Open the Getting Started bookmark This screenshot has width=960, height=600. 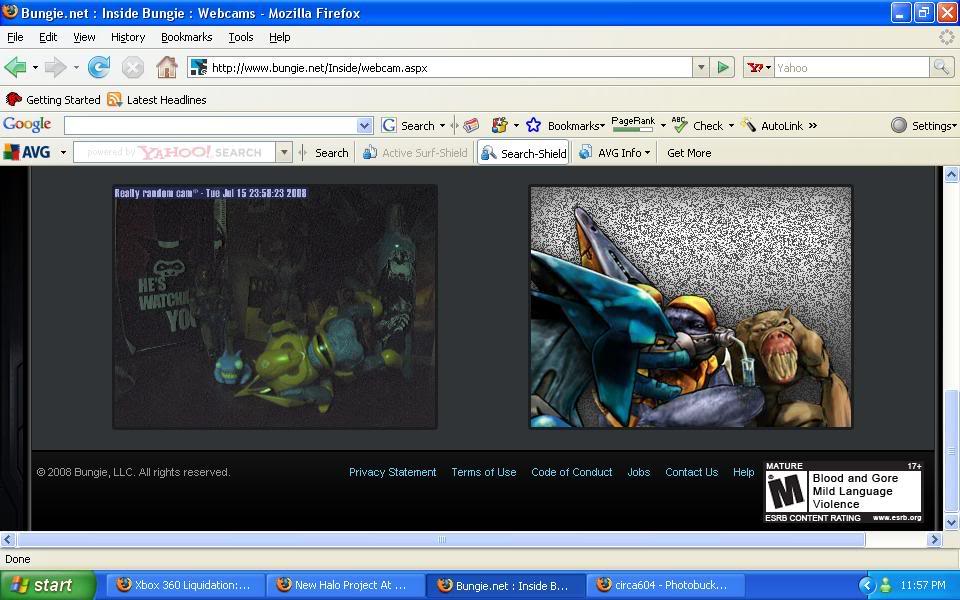(53, 100)
